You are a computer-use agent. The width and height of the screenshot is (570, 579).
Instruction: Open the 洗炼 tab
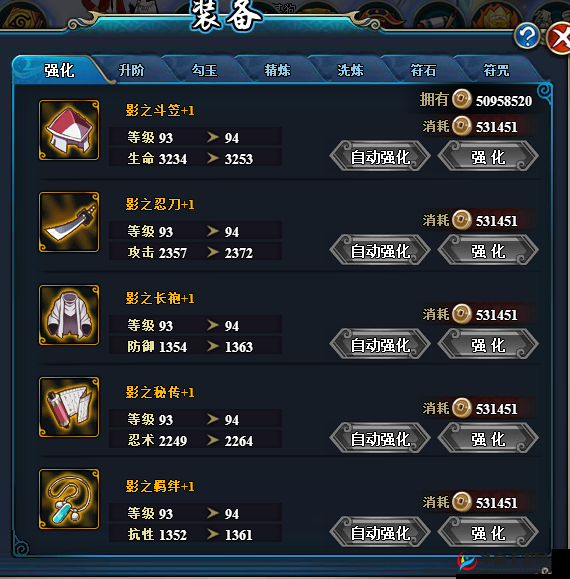350,70
